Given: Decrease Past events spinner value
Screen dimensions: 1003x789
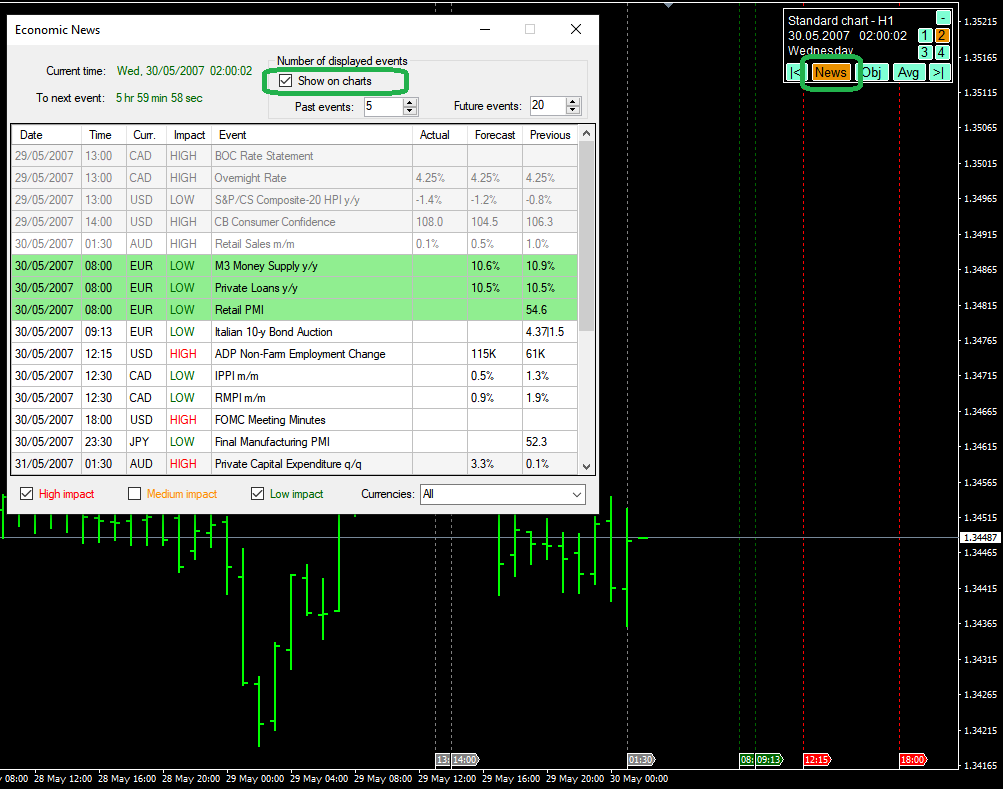Looking at the screenshot, I should click(410, 111).
